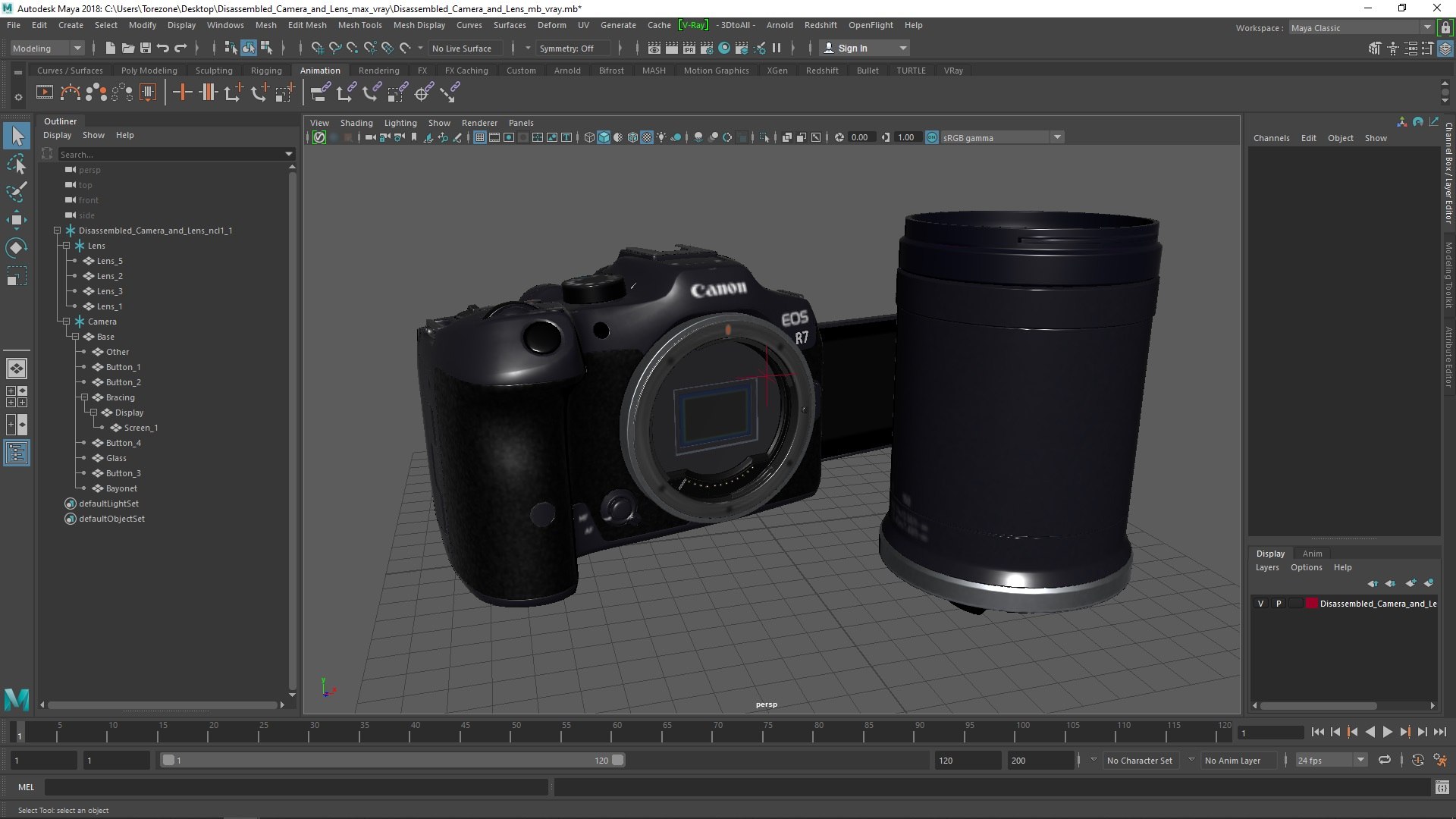Image resolution: width=1456 pixels, height=819 pixels.
Task: Click the Playblast shelf icon
Action: coord(45,93)
